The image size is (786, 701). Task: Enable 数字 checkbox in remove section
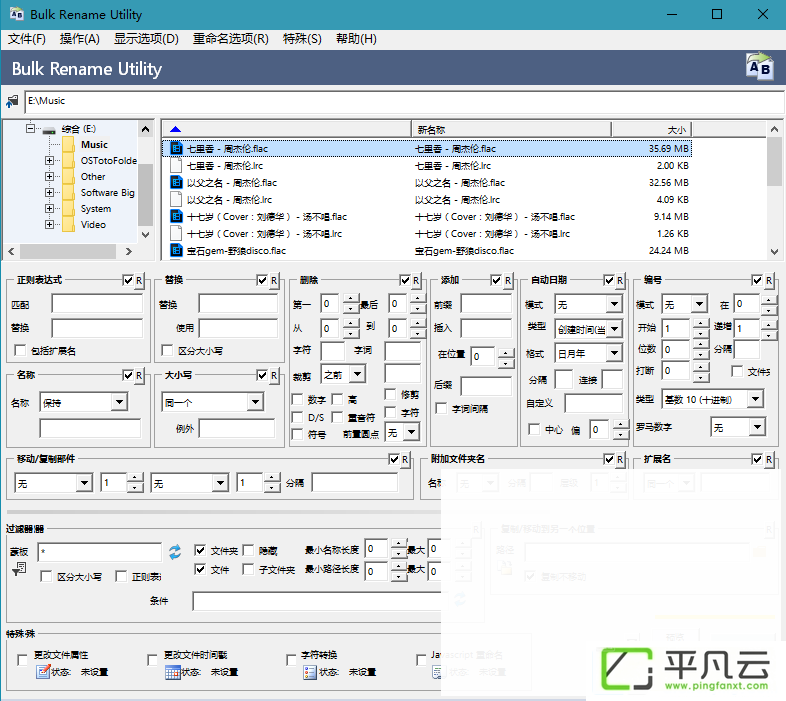pos(297,399)
